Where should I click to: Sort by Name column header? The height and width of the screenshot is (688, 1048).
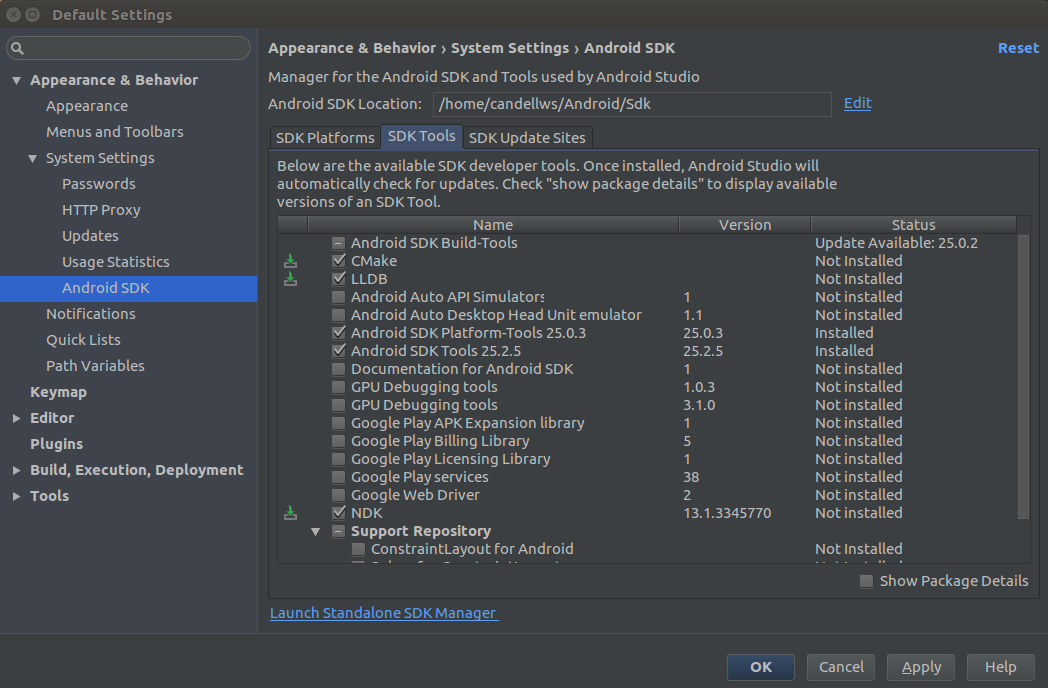tap(493, 225)
